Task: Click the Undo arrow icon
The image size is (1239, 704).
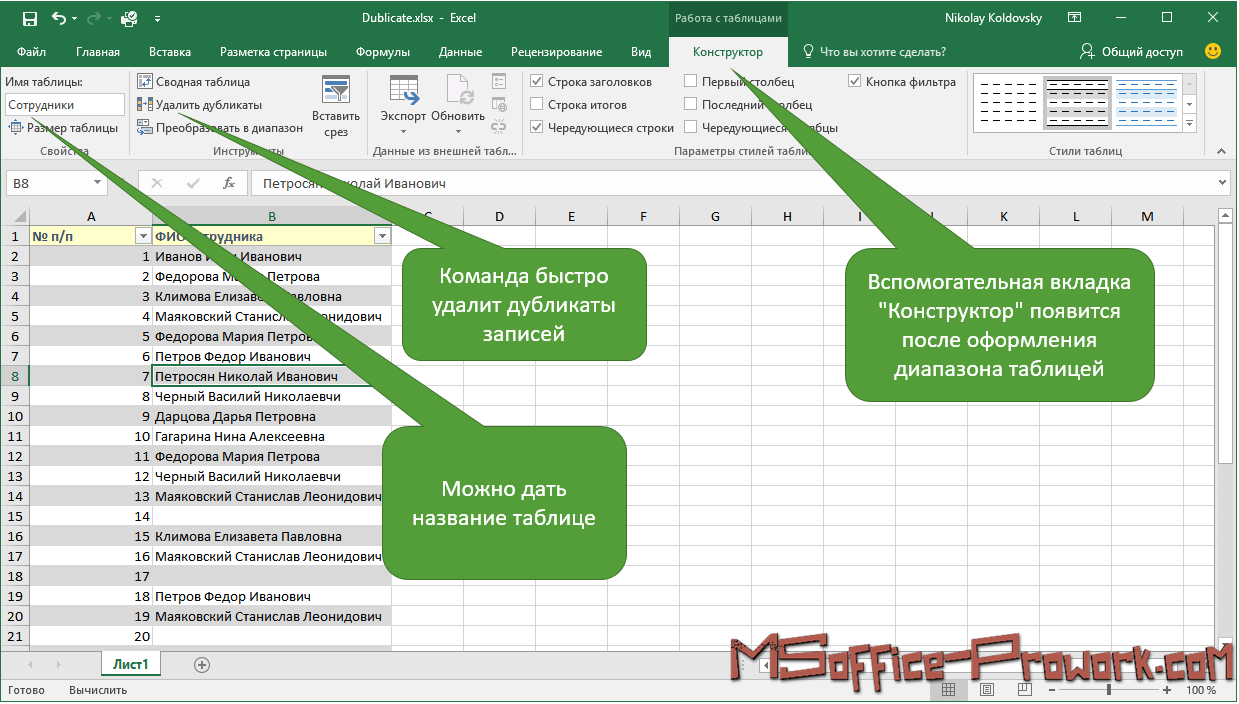Action: point(58,18)
